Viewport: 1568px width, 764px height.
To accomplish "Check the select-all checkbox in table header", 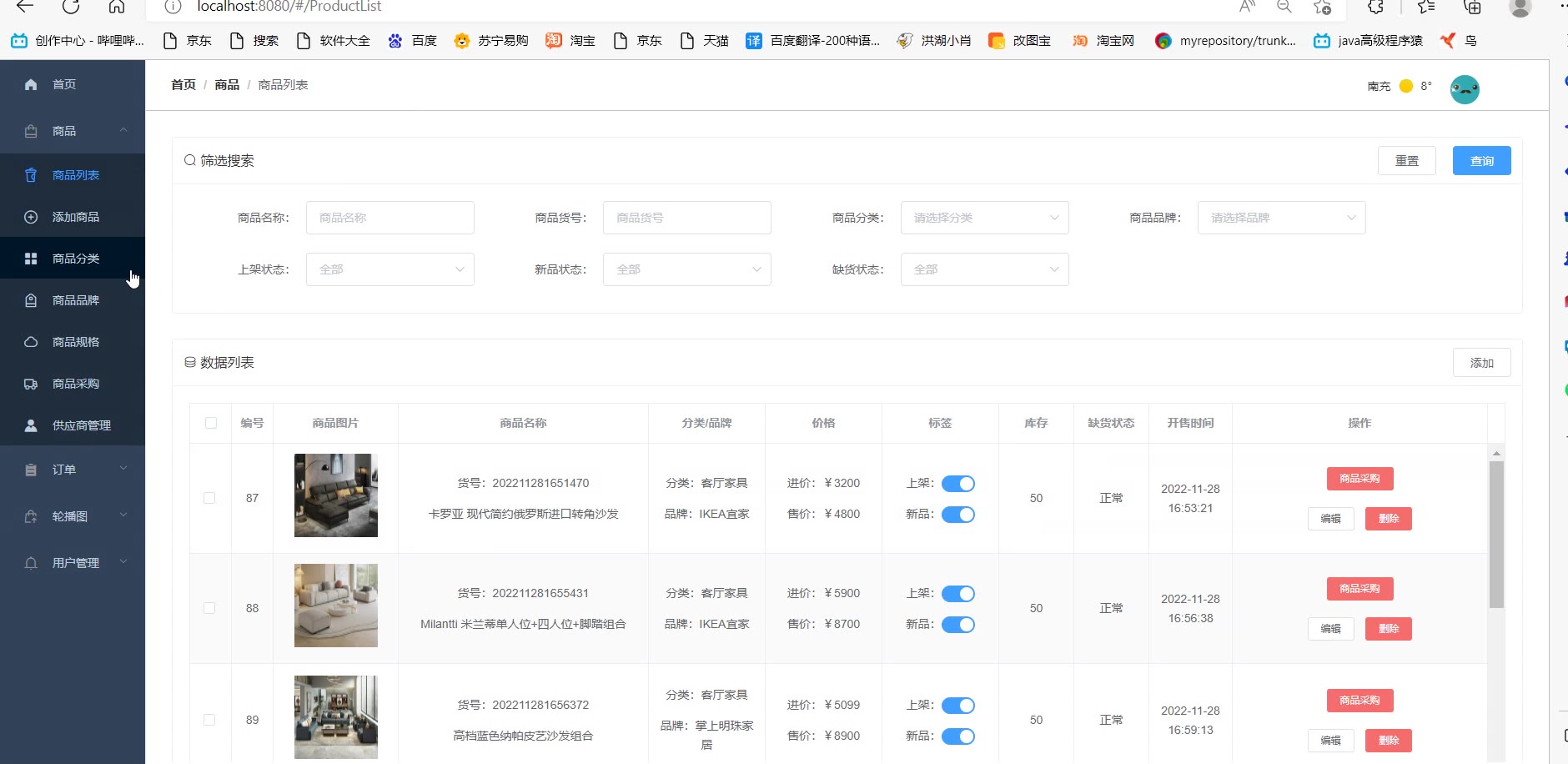I will 211,423.
